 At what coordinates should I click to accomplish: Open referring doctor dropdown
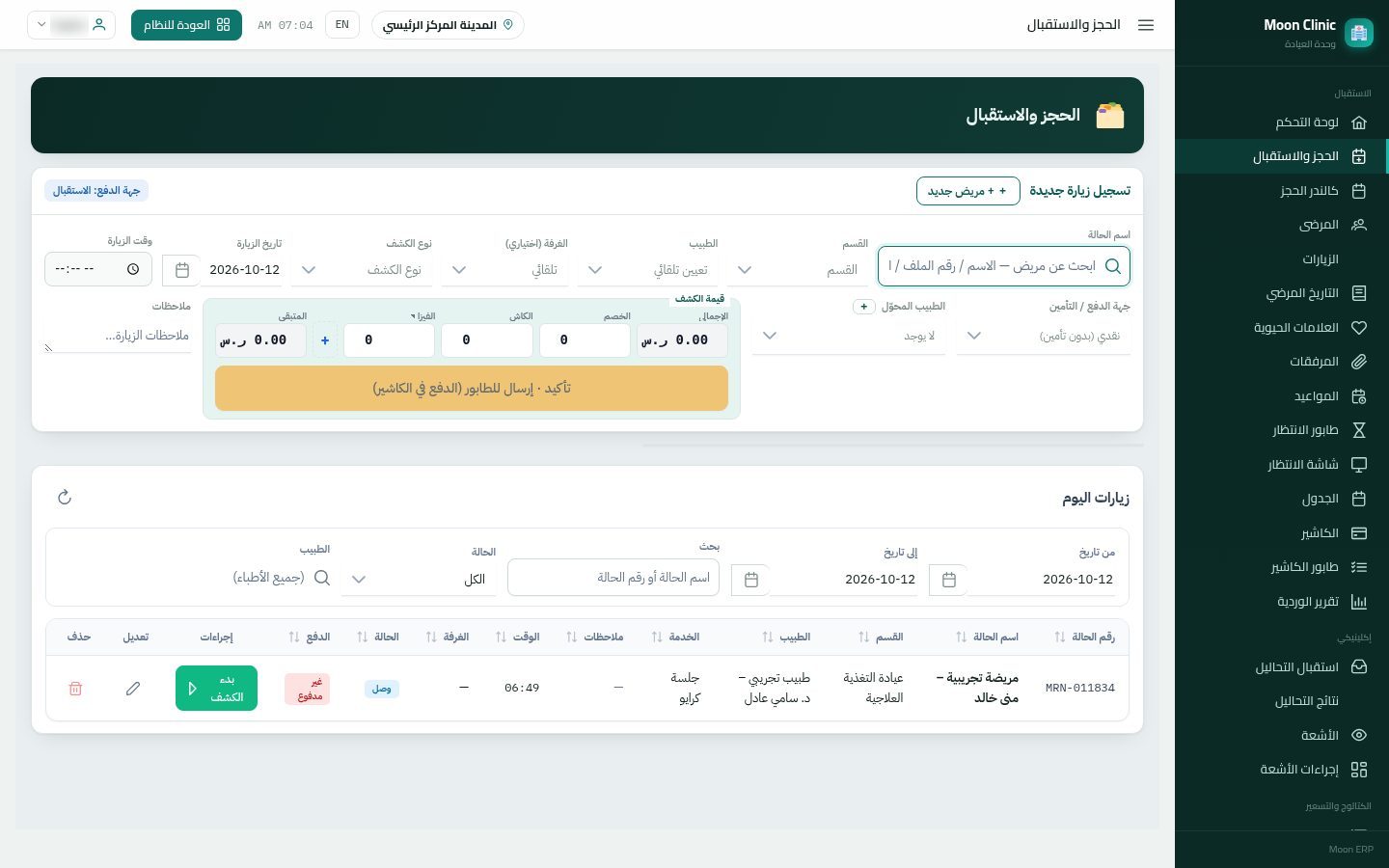849,336
